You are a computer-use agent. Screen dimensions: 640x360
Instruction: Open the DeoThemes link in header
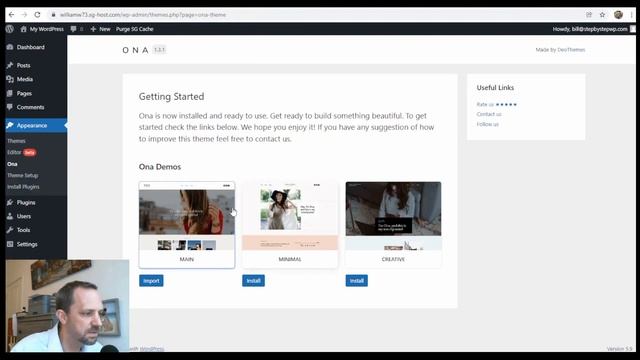[571, 50]
